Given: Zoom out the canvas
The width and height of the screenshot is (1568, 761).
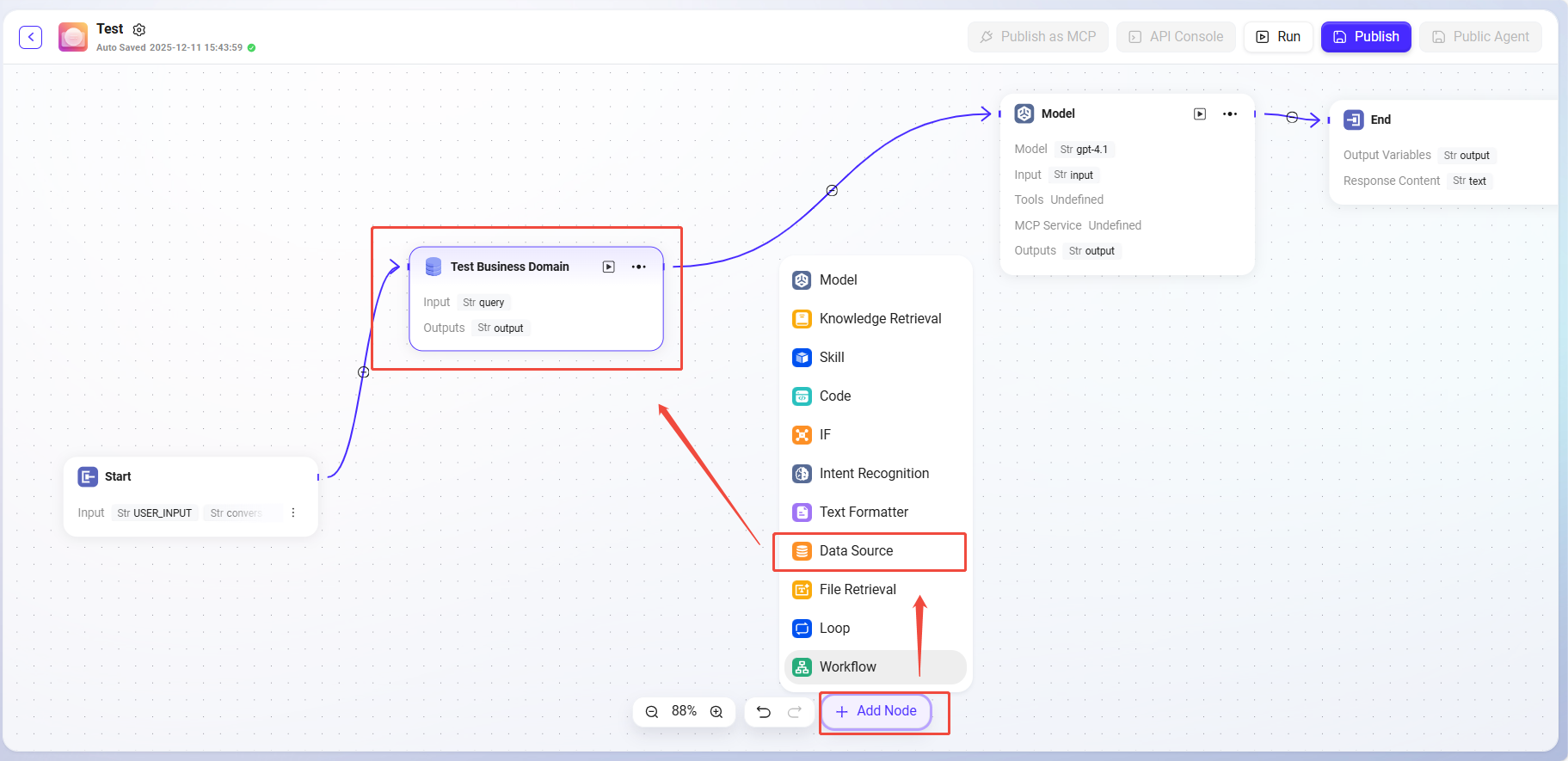Looking at the screenshot, I should tap(652, 712).
